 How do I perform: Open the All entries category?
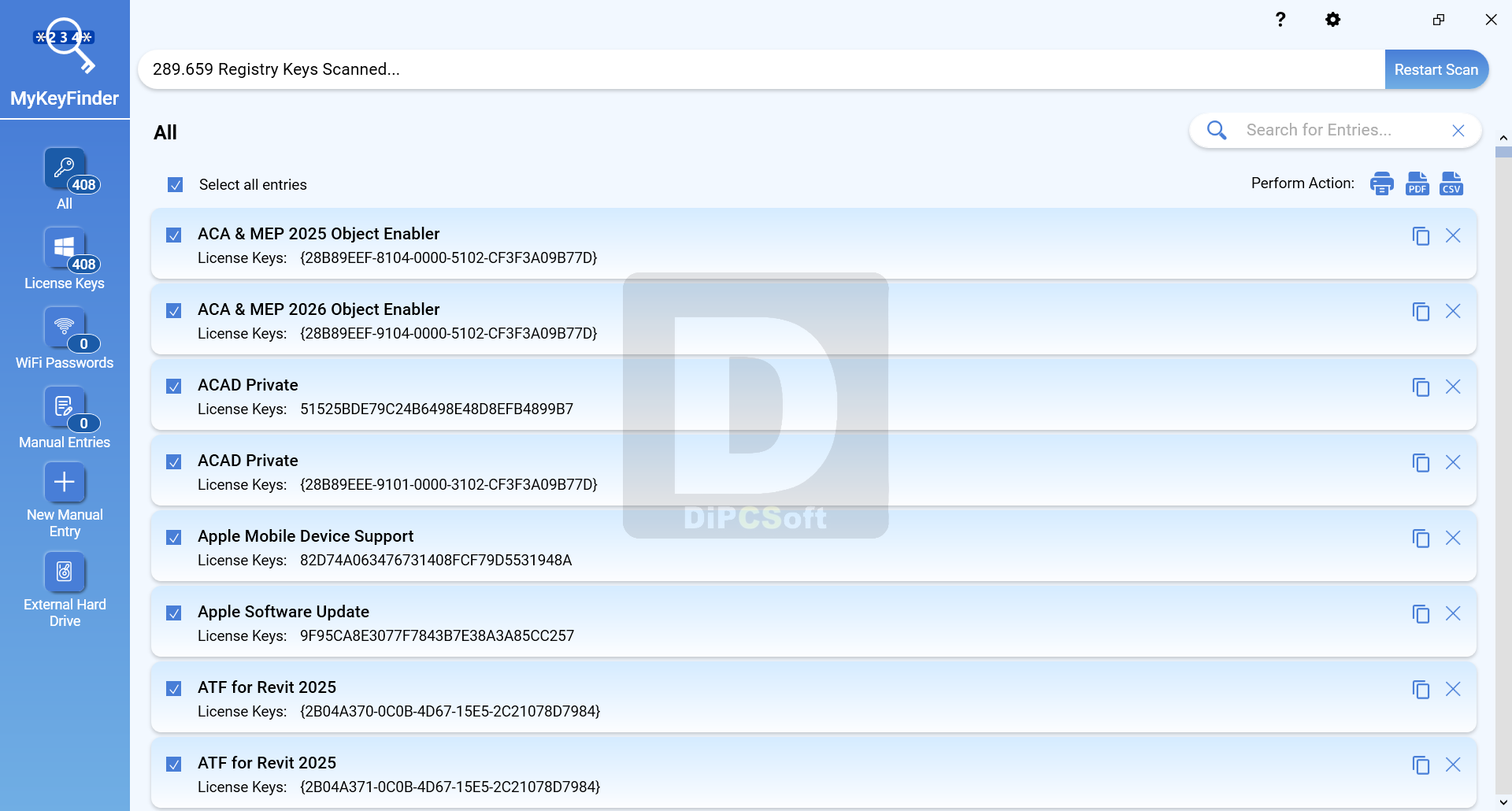(x=65, y=179)
